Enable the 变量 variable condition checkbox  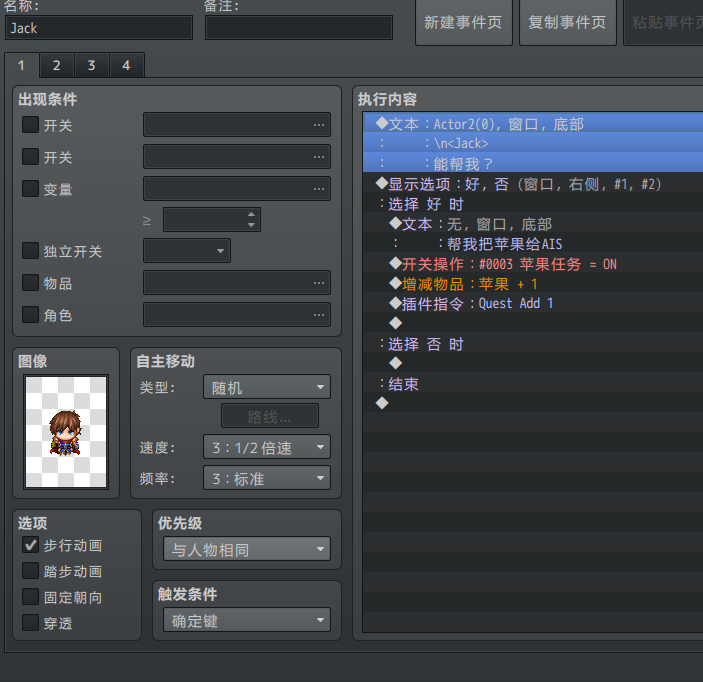(30, 189)
